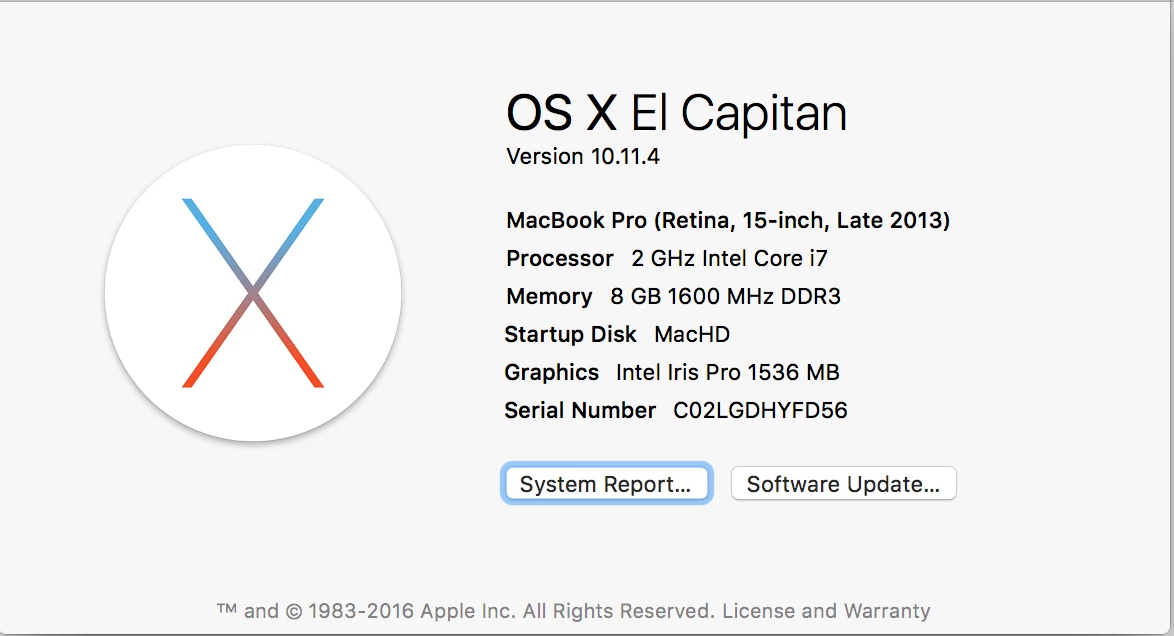Screen dimensions: 1174x636
Task: Click the Serial Number label
Action: [580, 410]
